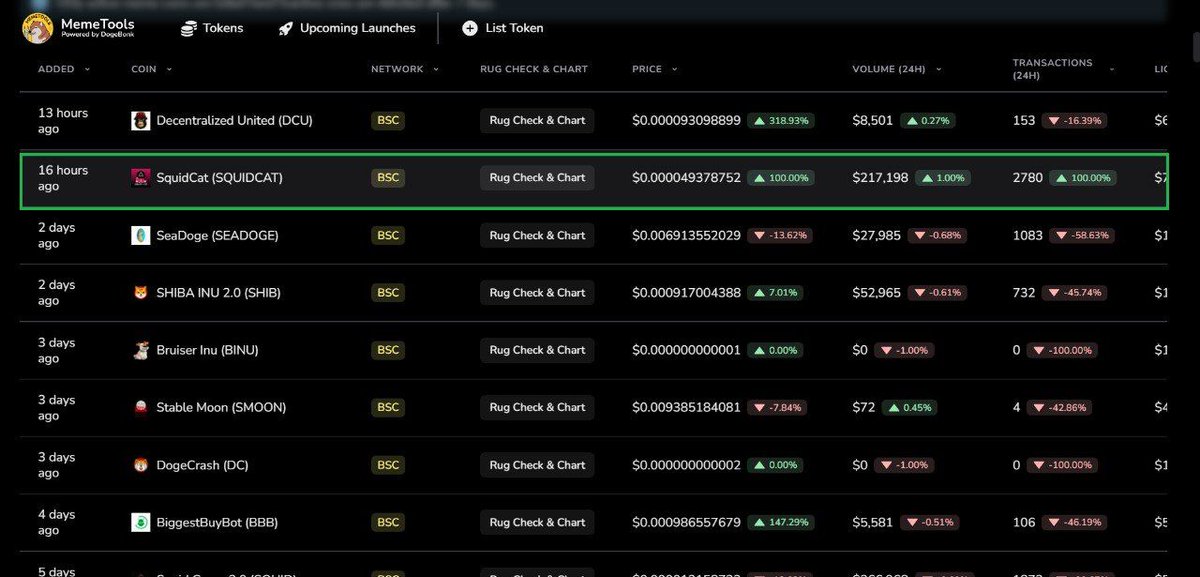Click the -13.62% price change badge
The height and width of the screenshot is (577, 1200).
779,236
